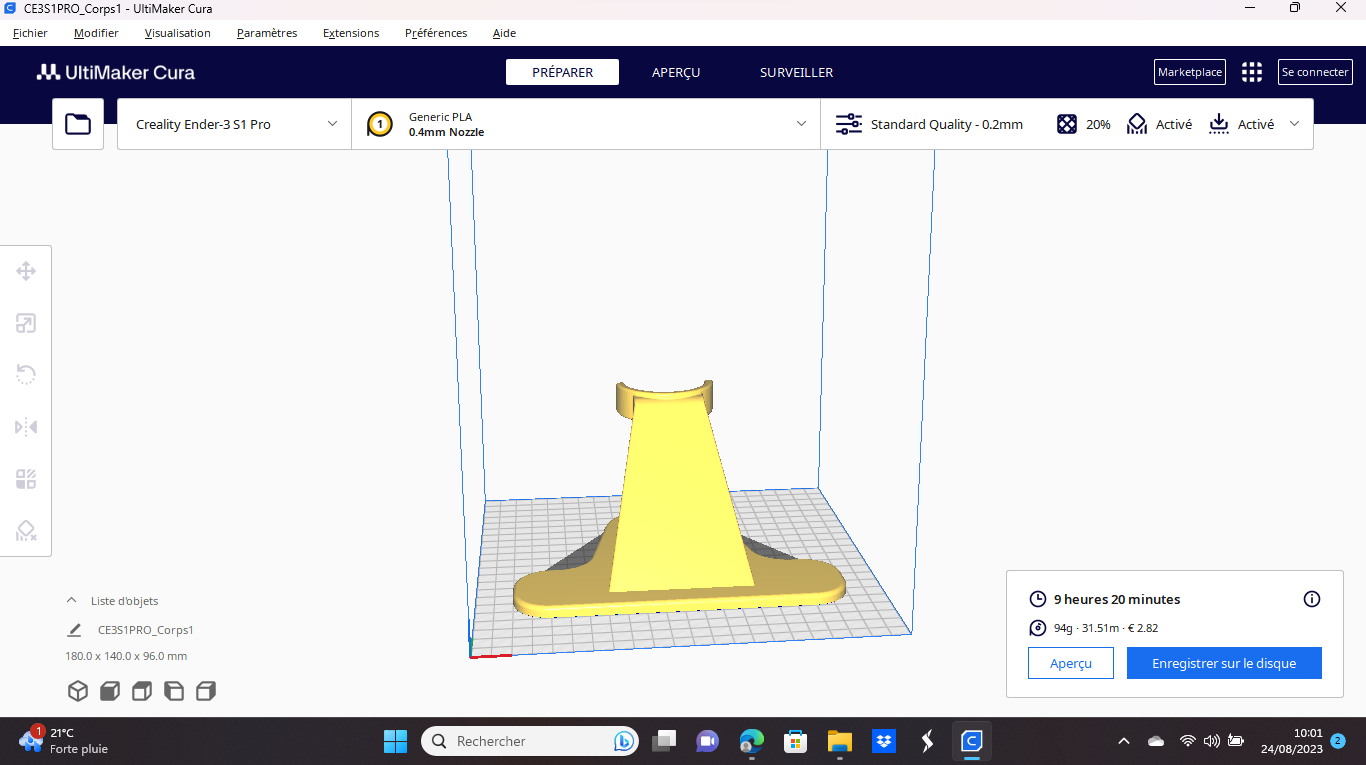
Task: Switch to left side view cube icon
Action: (x=174, y=691)
